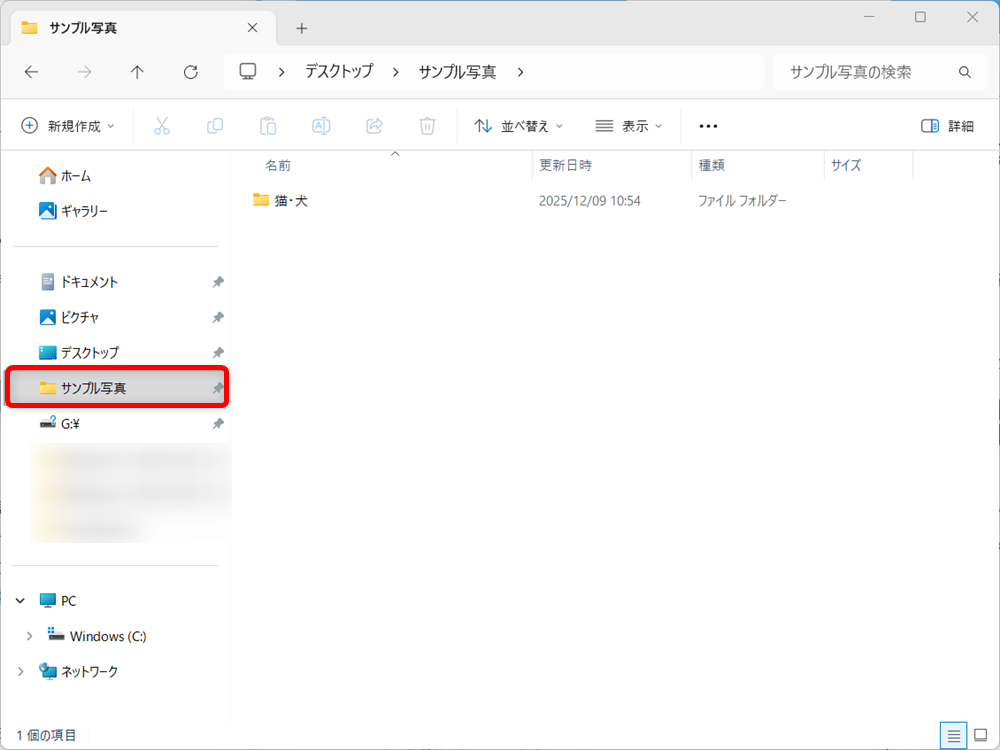The height and width of the screenshot is (750, 1000).
Task: Switch to details layout at bottom right
Action: coord(979,735)
